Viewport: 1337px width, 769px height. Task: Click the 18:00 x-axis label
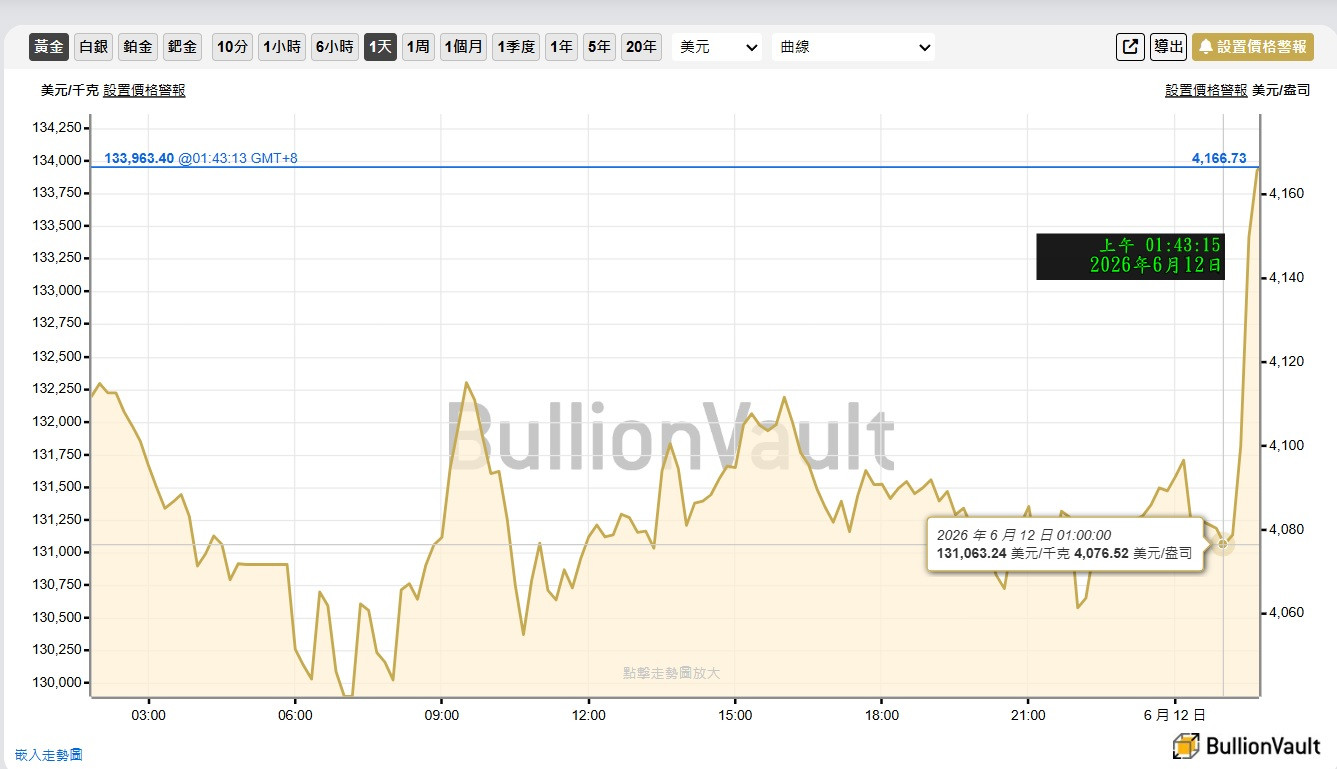[x=882, y=715]
